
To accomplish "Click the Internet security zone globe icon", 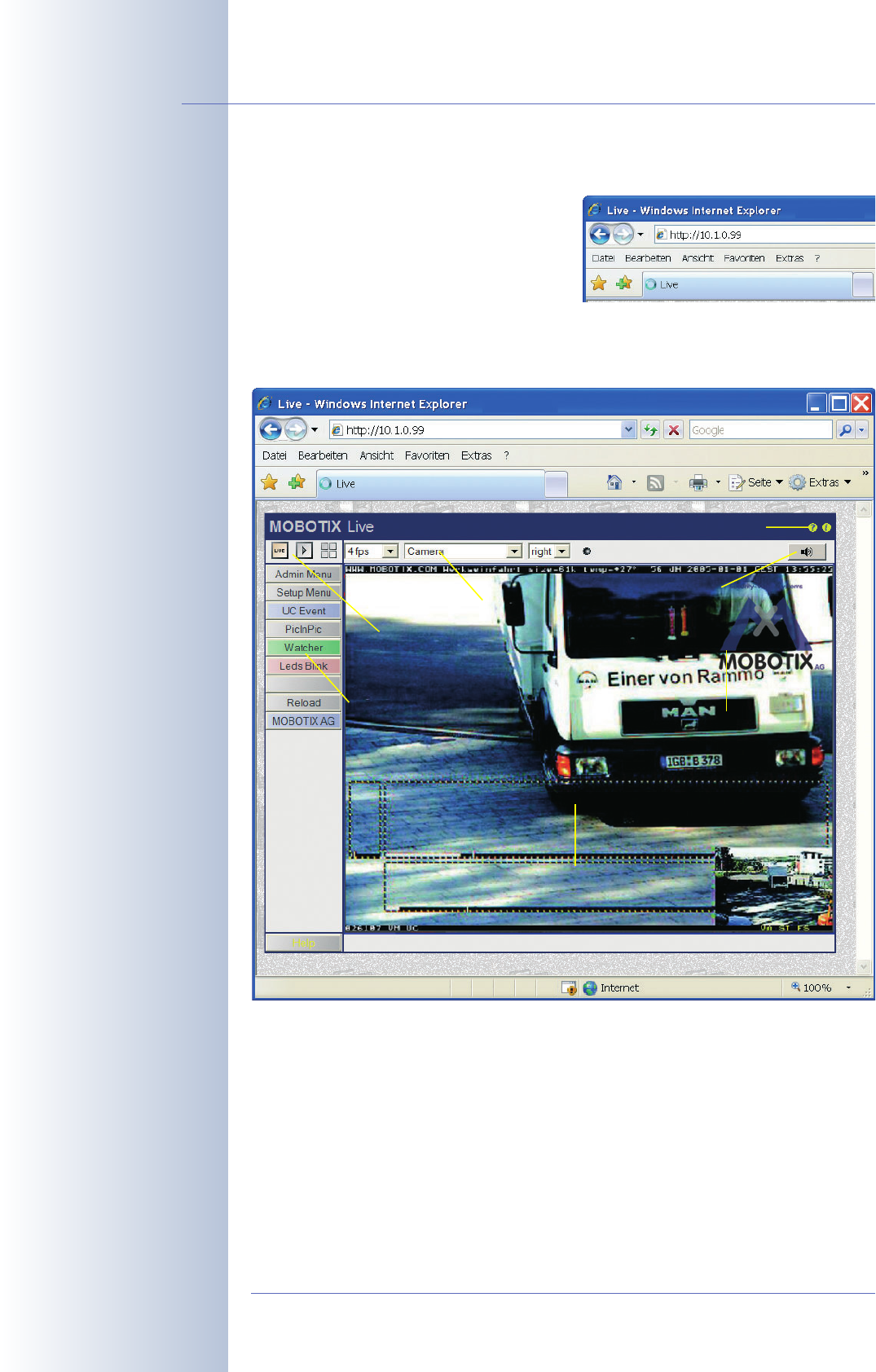I will tap(591, 988).
